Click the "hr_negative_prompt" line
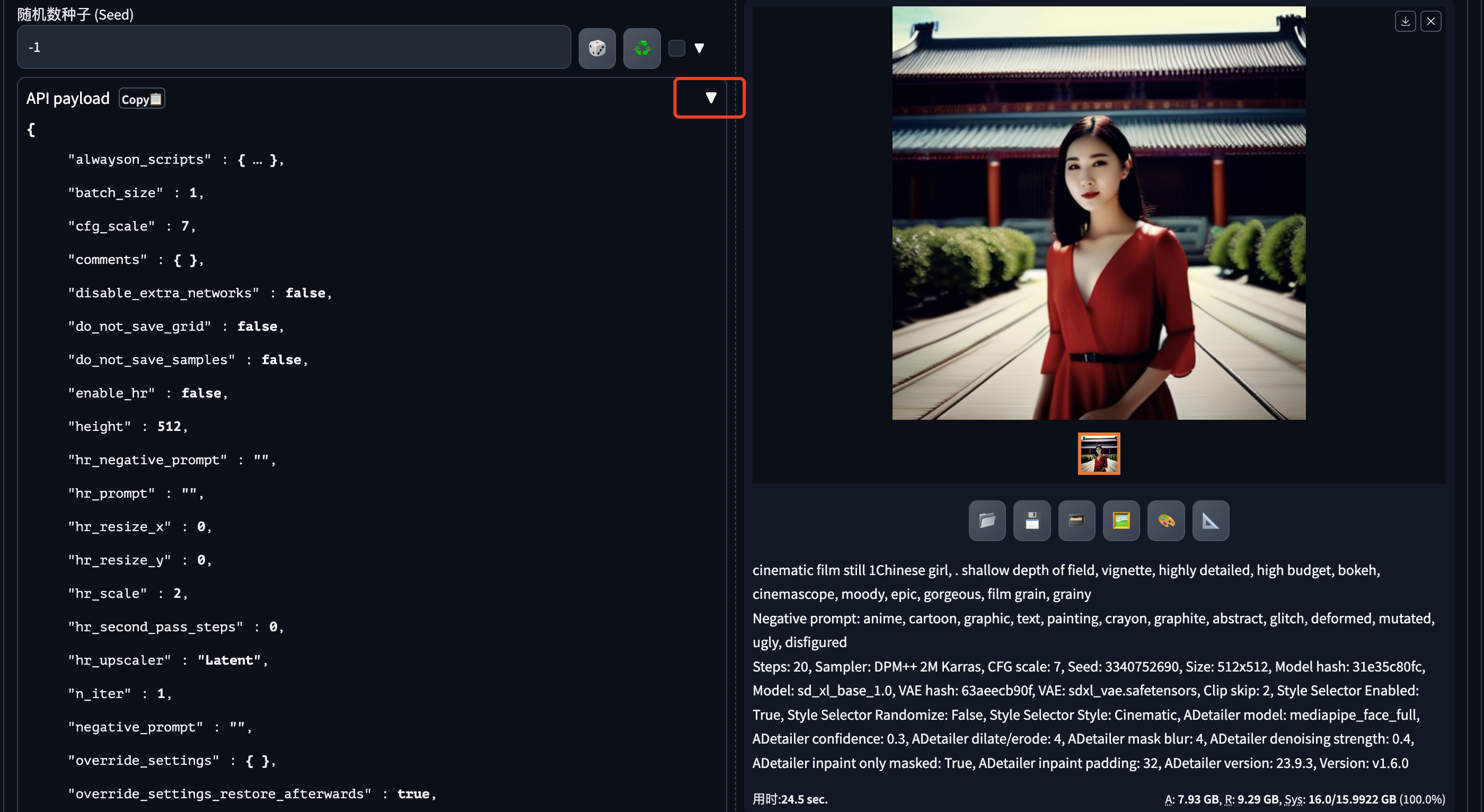 [x=172, y=460]
